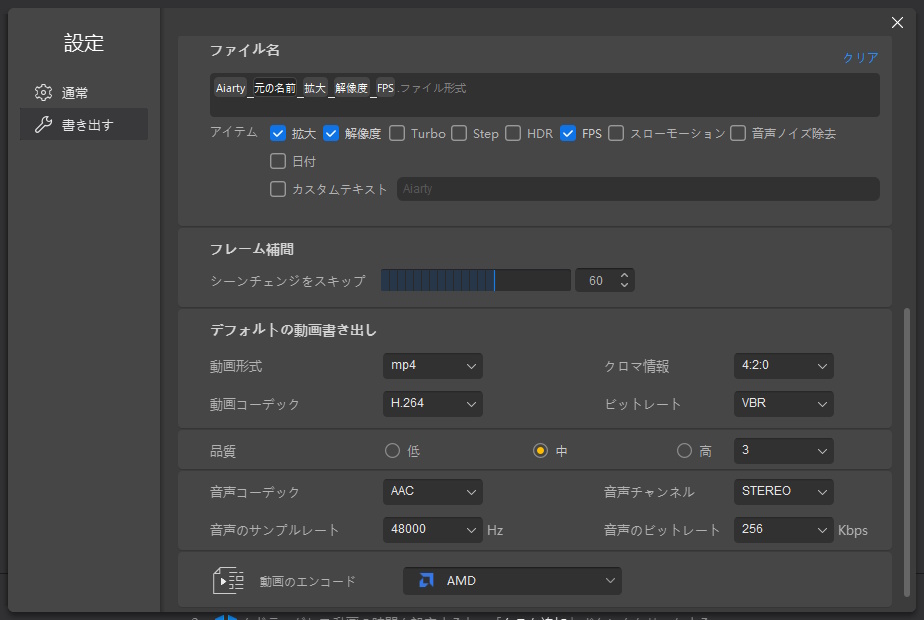This screenshot has height=620, width=924.
Task: Uncheck the FPS item checkbox
Action: coord(567,133)
